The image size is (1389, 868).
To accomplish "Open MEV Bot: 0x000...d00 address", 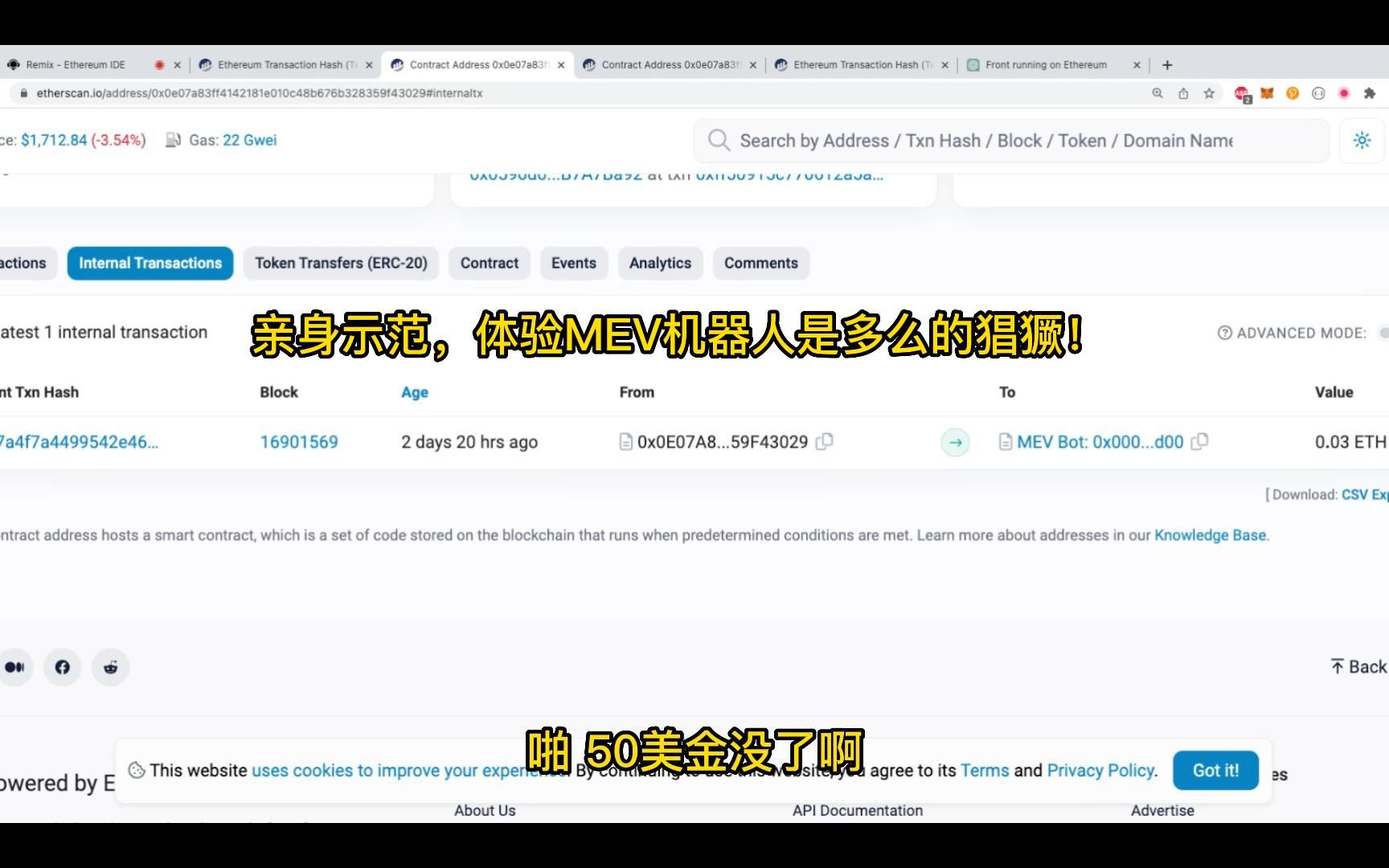I will pyautogui.click(x=1100, y=442).
